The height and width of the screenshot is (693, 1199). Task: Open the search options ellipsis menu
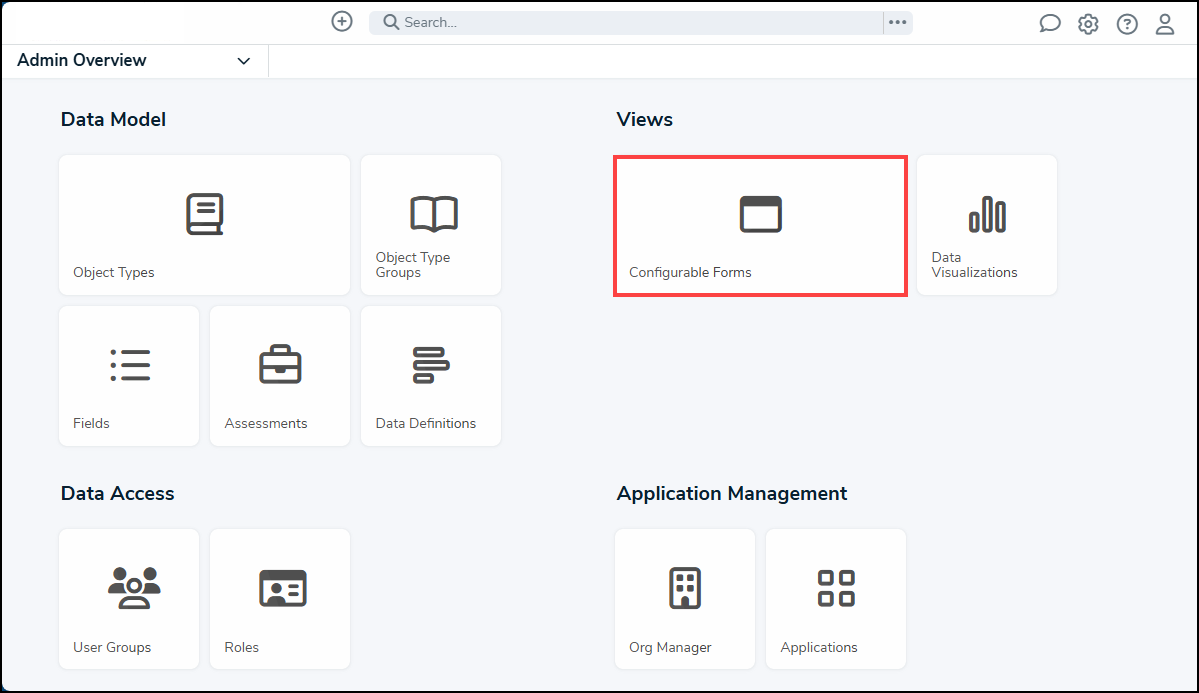click(897, 22)
